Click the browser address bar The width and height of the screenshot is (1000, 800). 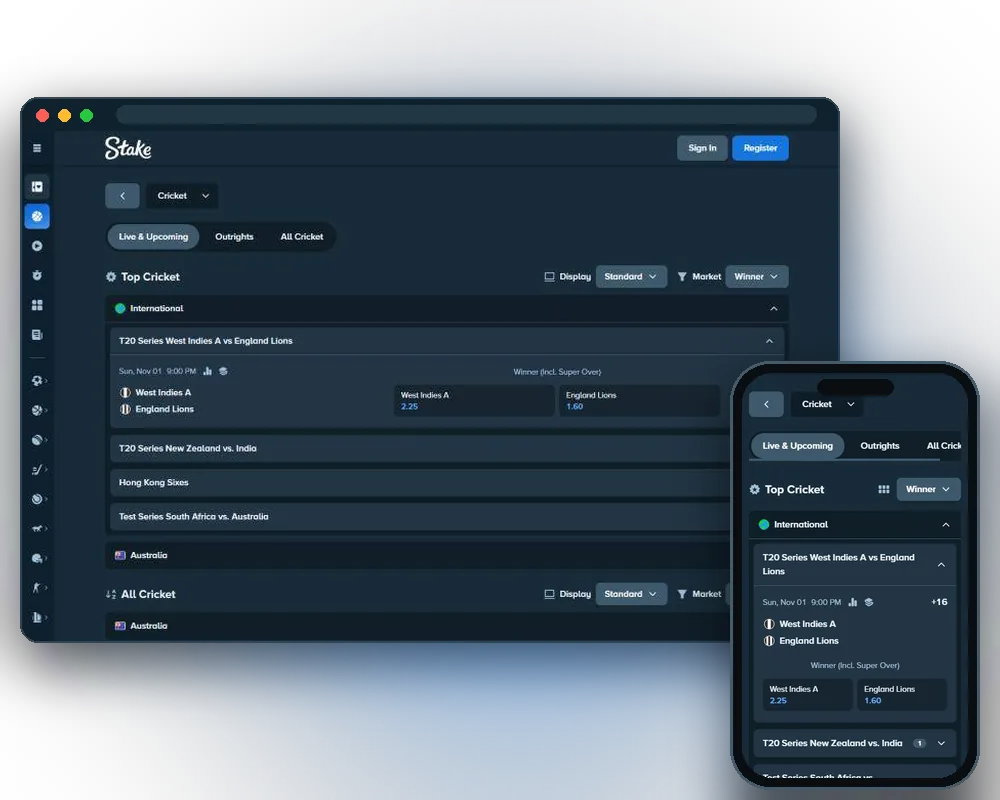point(466,115)
